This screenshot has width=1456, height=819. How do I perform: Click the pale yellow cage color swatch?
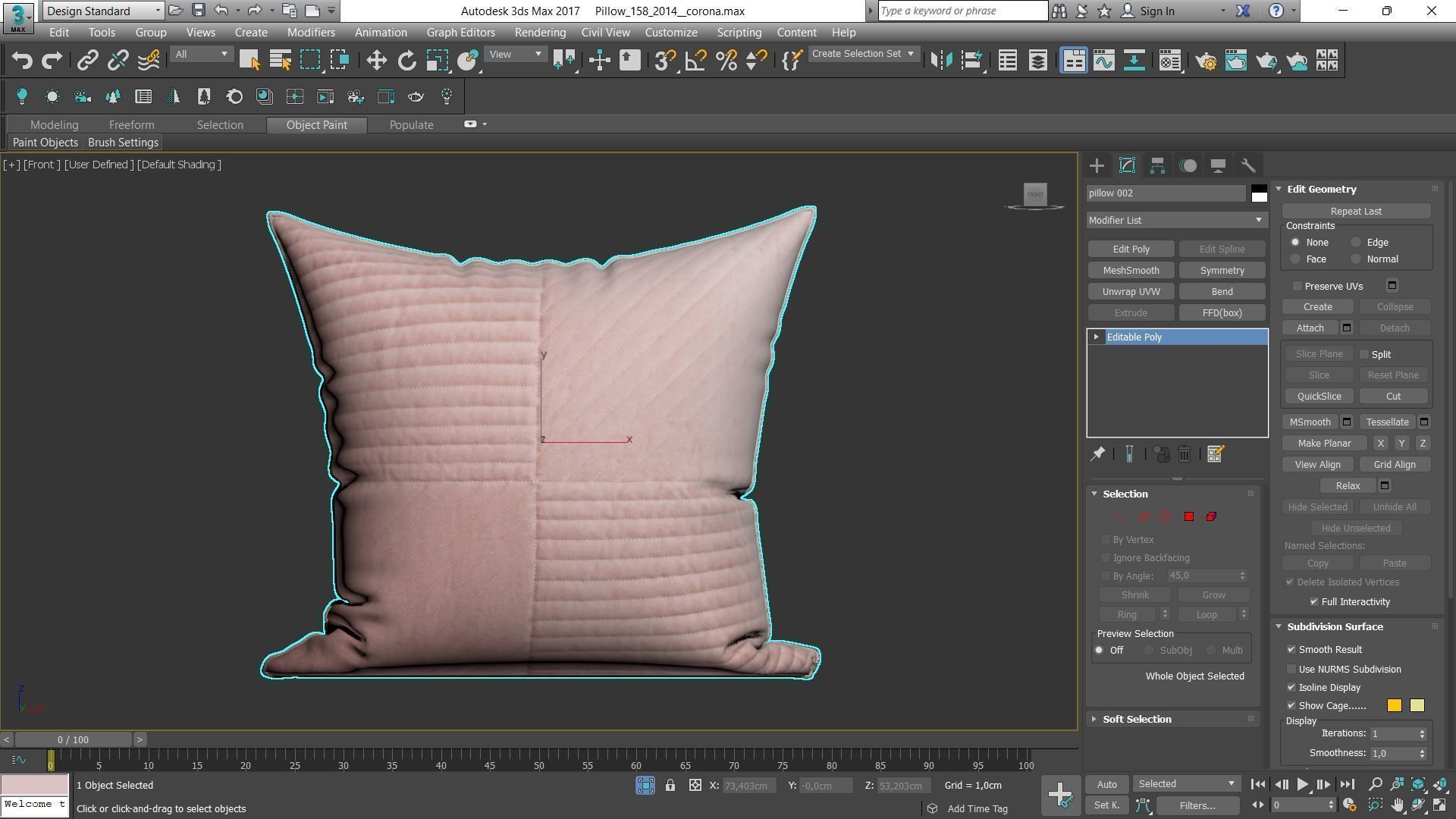coord(1417,706)
